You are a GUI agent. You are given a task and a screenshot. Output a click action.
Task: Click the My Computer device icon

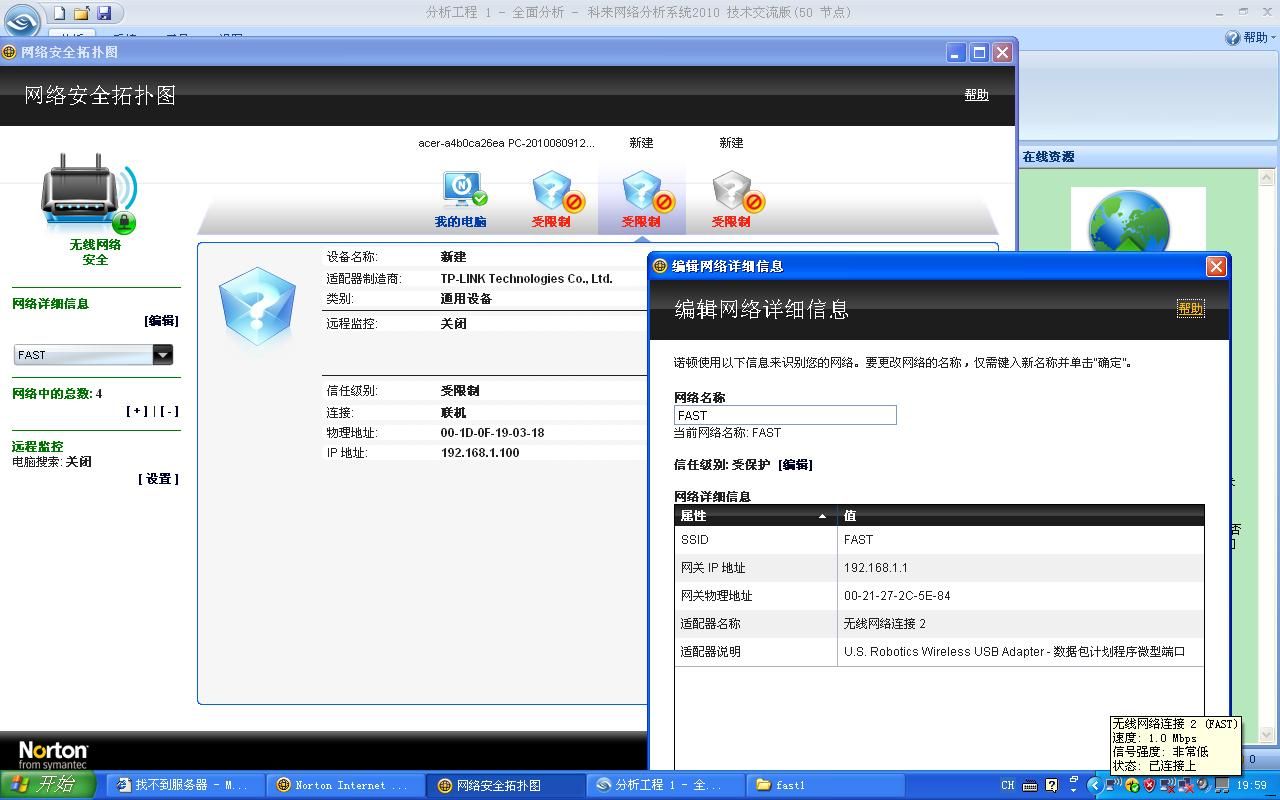coord(461,191)
